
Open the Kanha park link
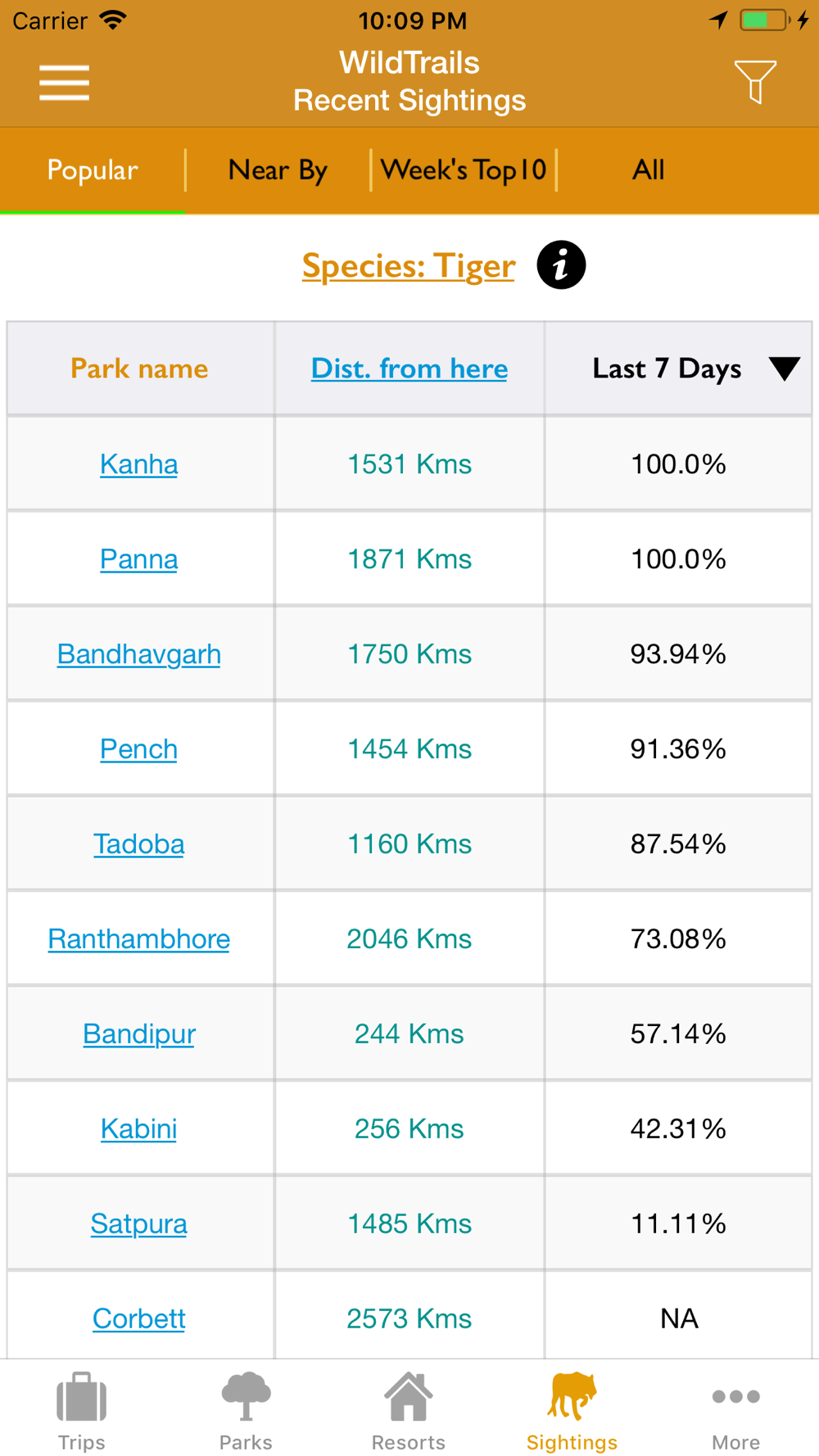point(138,464)
